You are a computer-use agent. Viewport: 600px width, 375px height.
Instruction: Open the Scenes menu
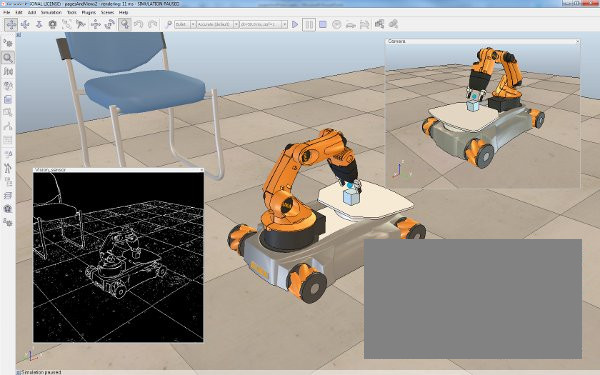[x=107, y=13]
